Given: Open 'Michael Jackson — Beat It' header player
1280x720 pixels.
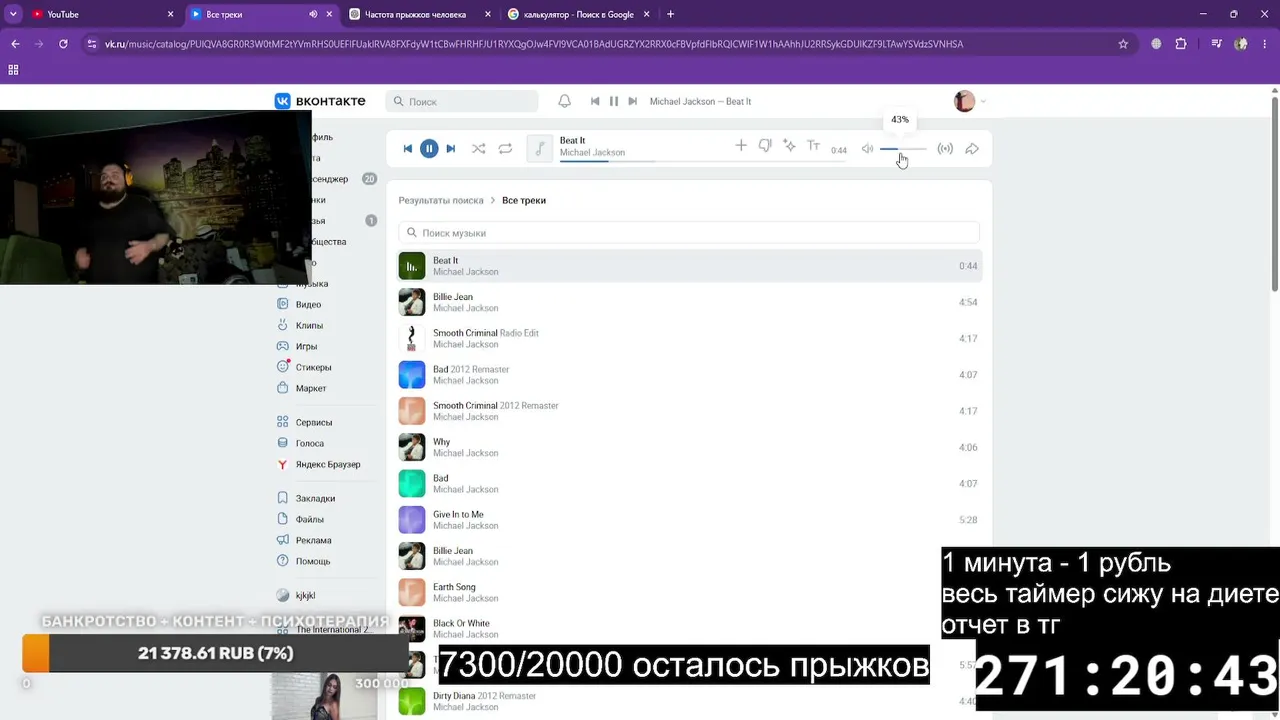Looking at the screenshot, I should click(700, 101).
